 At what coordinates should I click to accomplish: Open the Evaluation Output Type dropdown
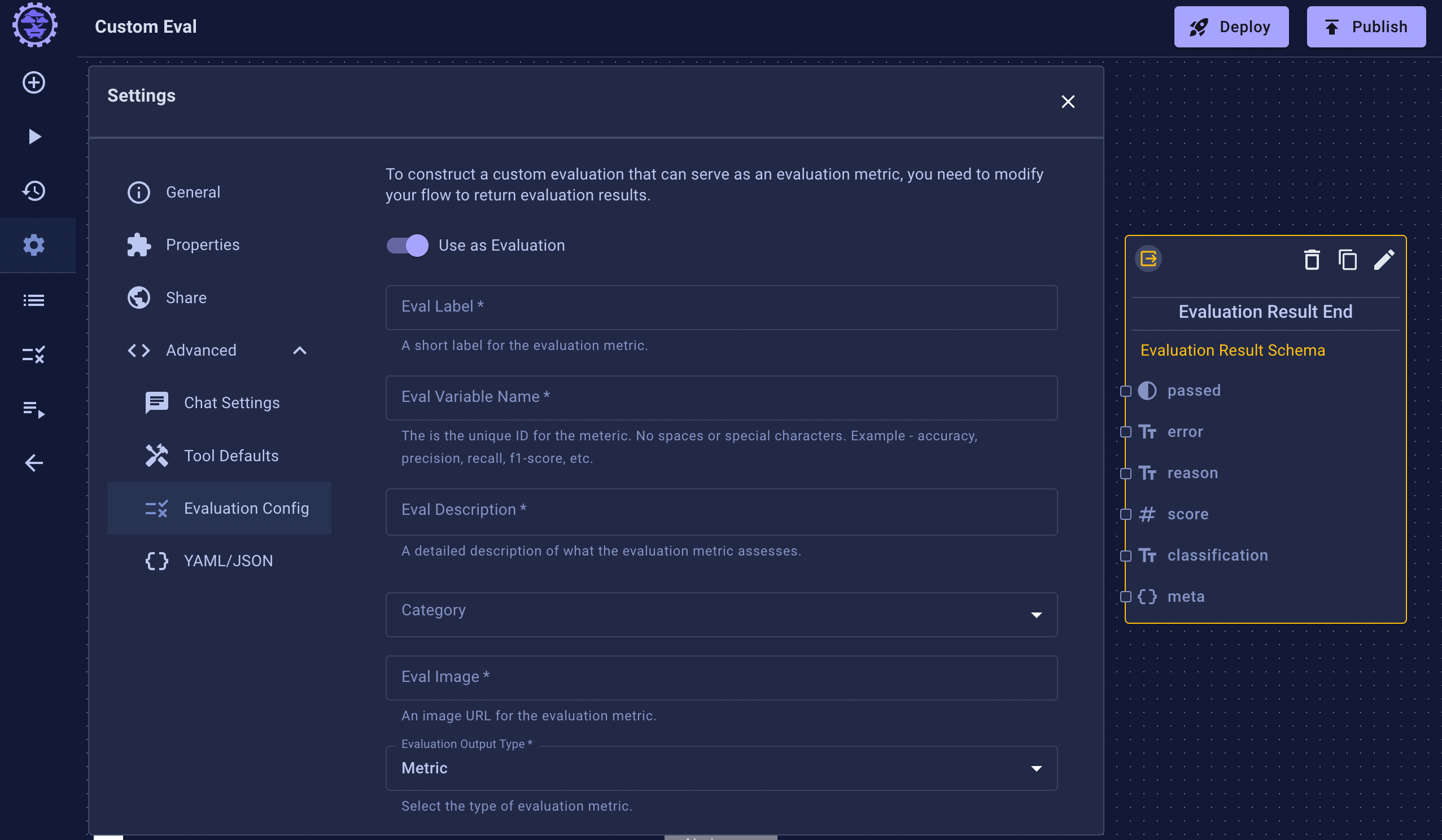point(721,768)
